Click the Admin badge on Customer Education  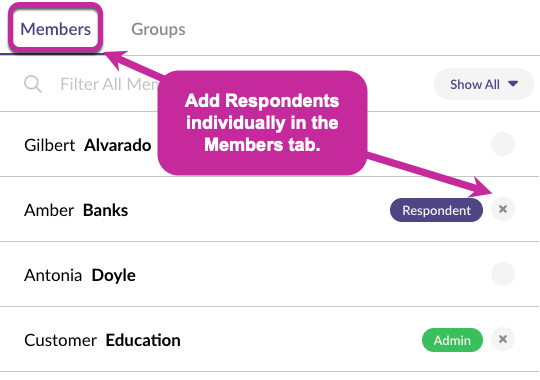[452, 340]
